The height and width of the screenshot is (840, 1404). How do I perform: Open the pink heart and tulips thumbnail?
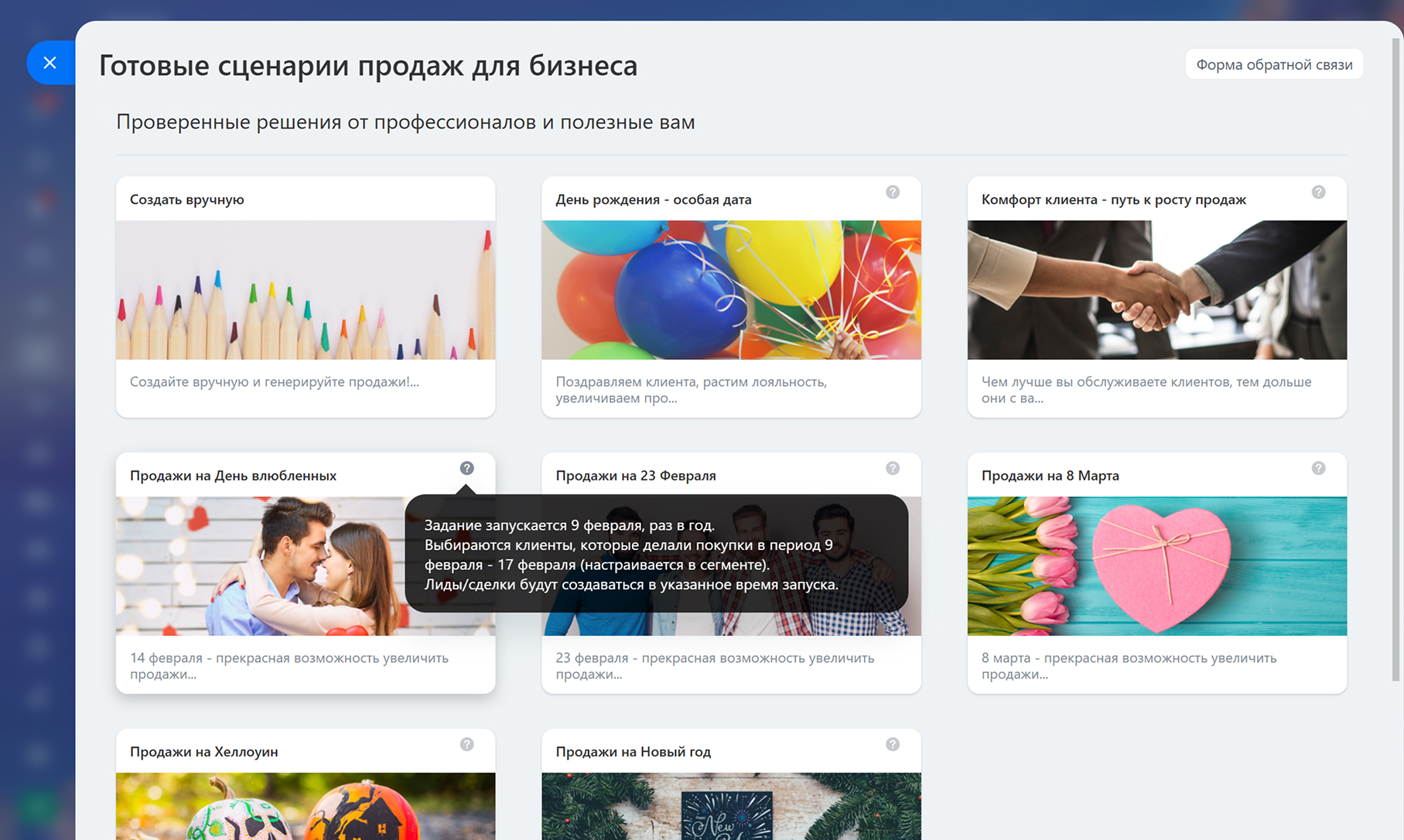[x=1157, y=566]
